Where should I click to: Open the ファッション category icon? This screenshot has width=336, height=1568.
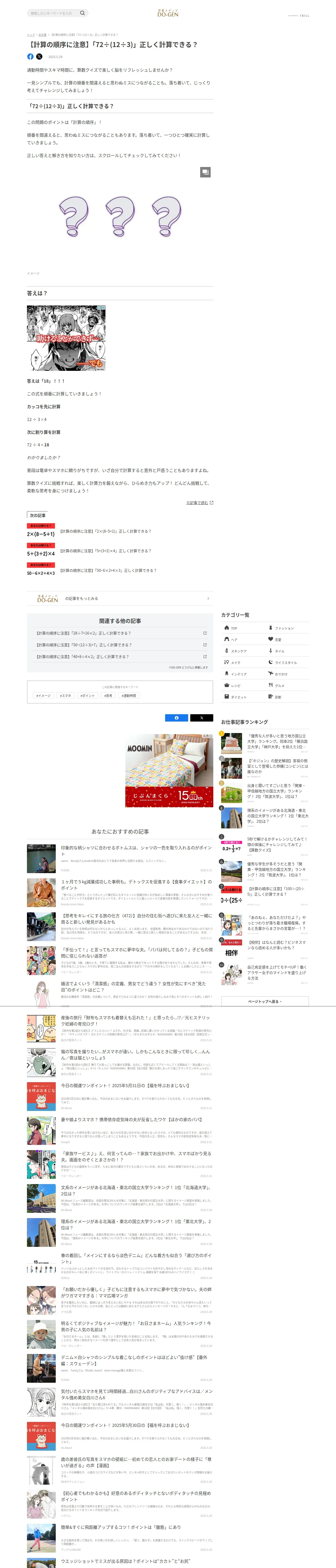[271, 627]
